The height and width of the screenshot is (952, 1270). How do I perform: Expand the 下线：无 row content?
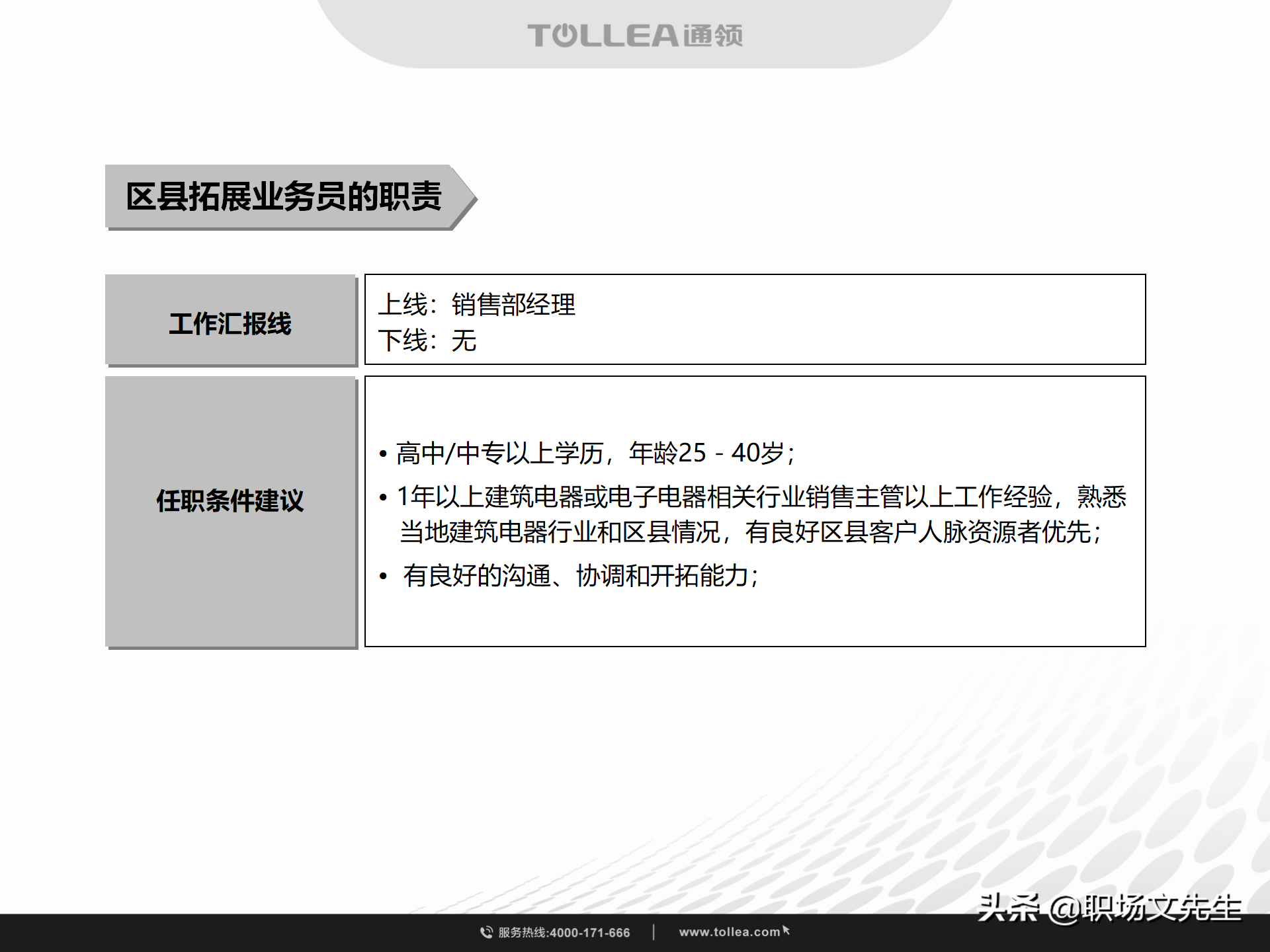click(x=429, y=342)
